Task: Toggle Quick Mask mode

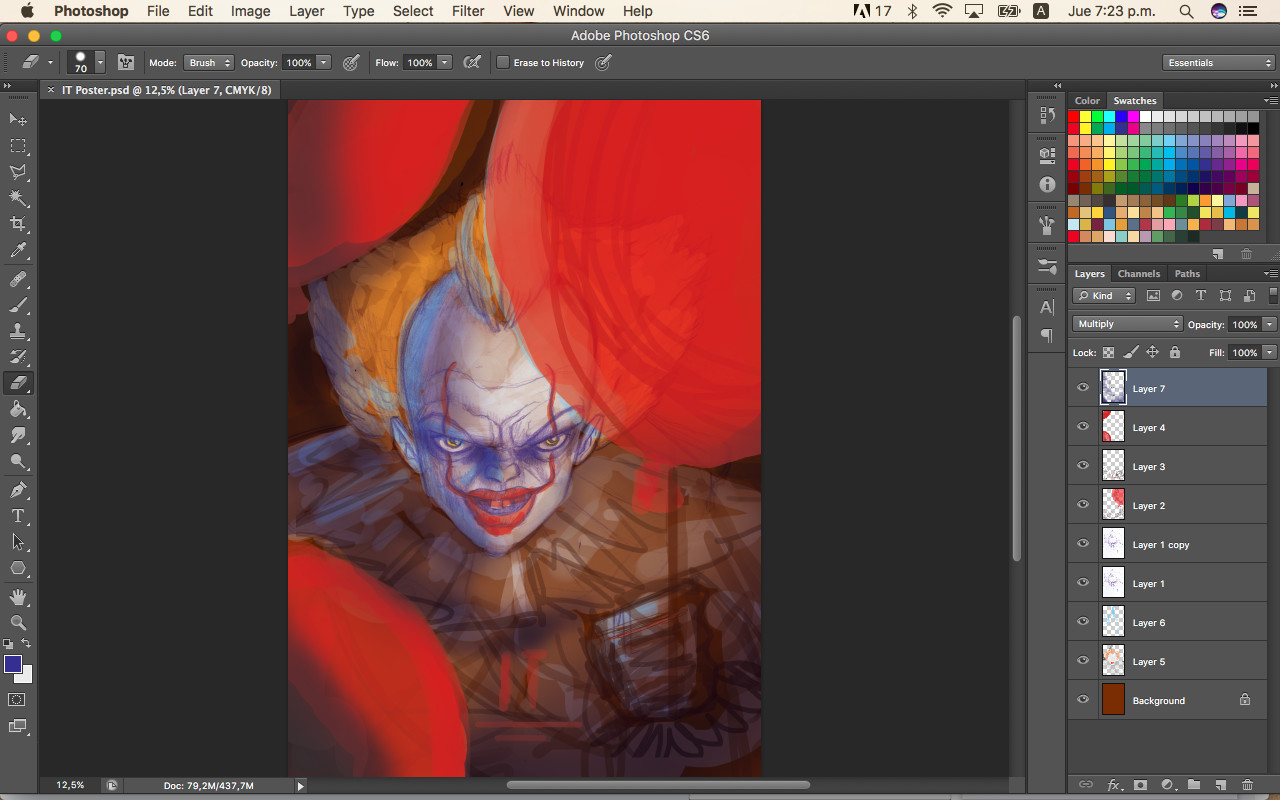Action: click(18, 699)
